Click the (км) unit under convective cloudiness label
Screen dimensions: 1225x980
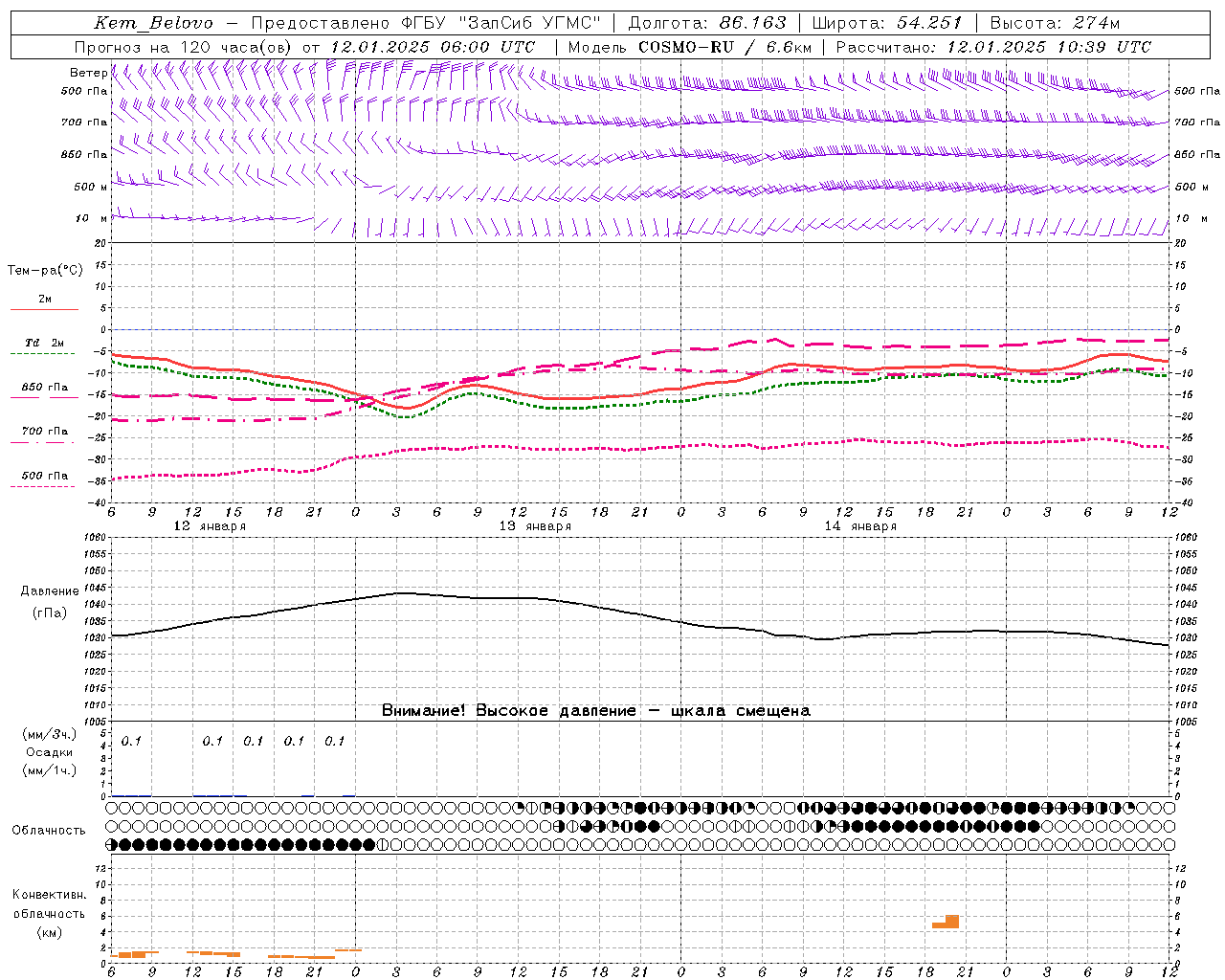49,932
